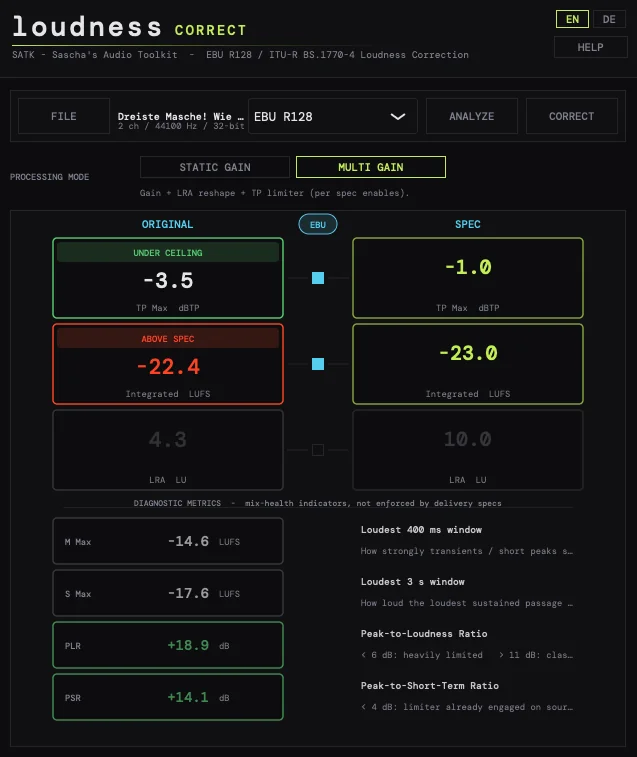Viewport: 637px width, 757px height.
Task: Enable the LRA reshape checkbox
Action: click(318, 450)
